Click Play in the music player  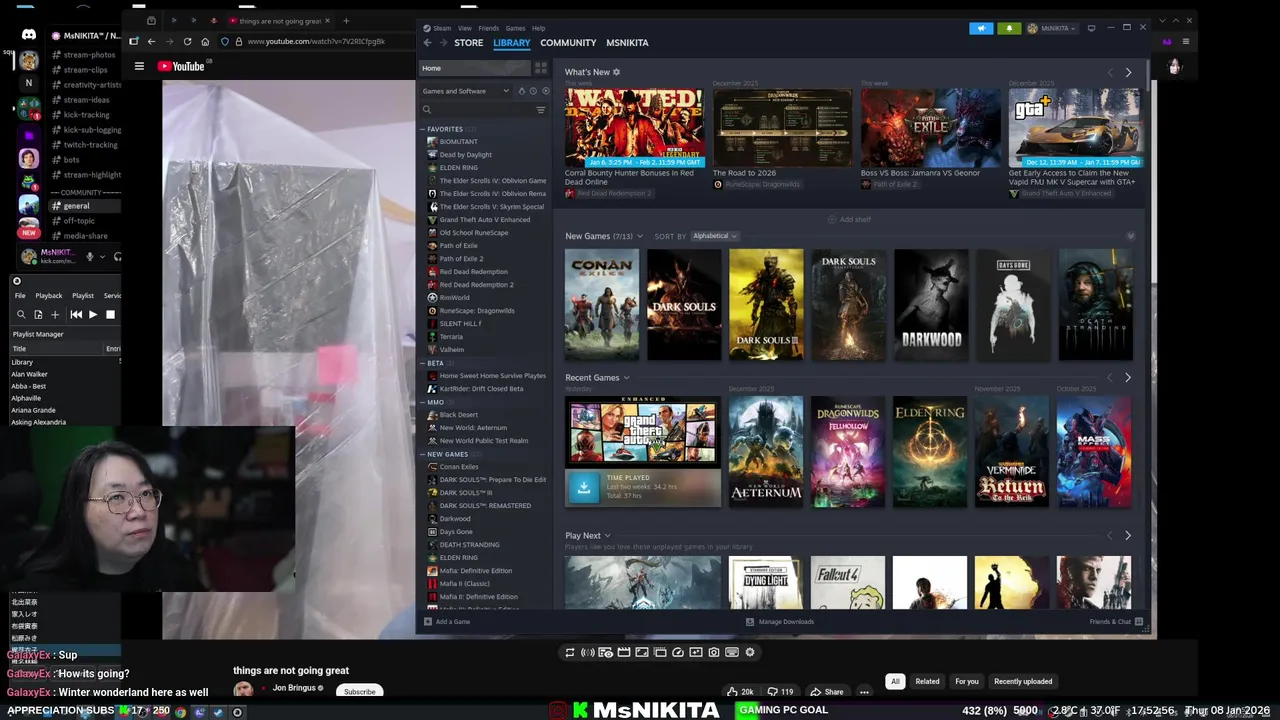[93, 314]
